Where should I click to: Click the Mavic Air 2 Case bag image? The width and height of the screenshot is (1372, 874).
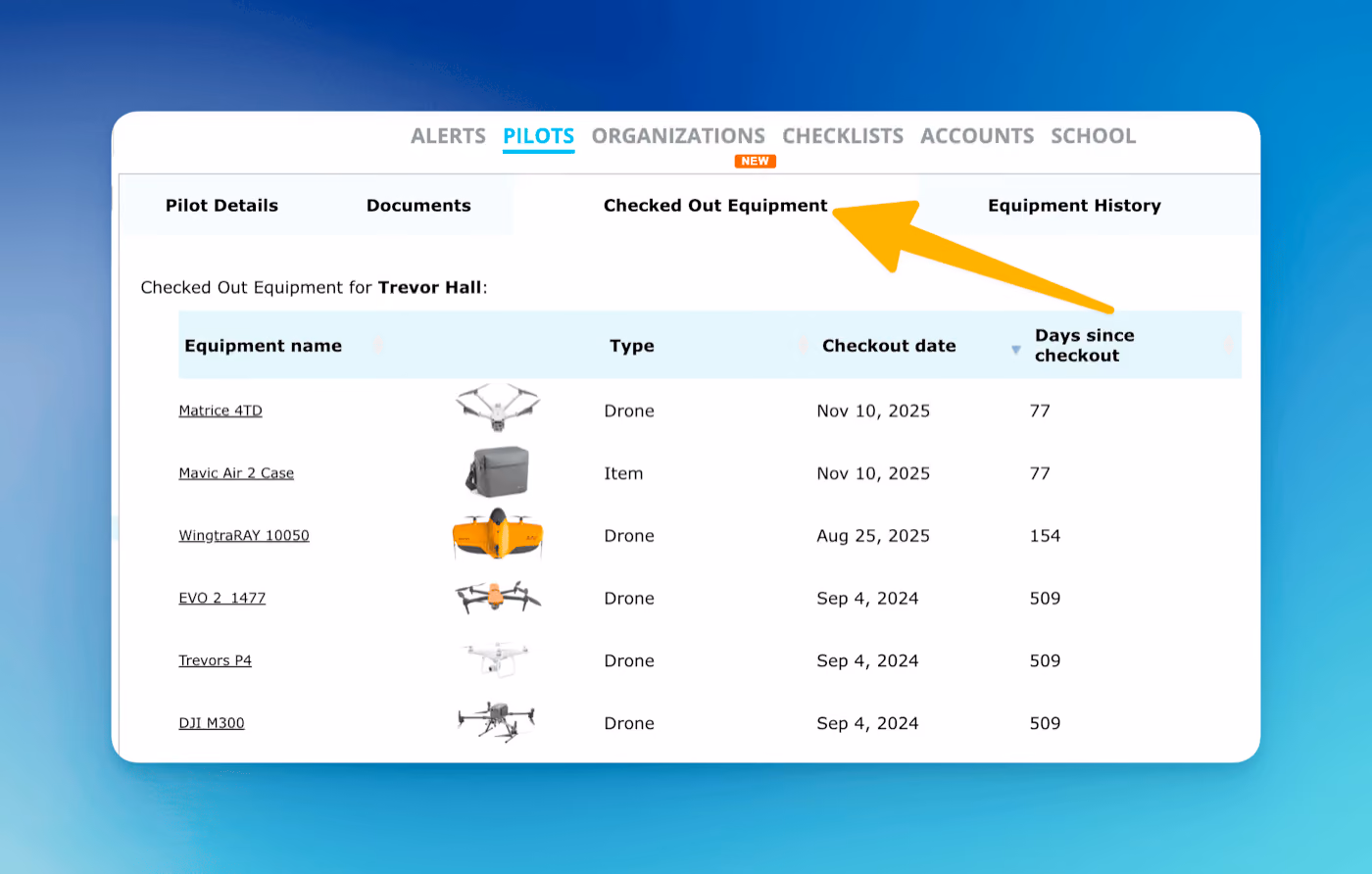(498, 471)
